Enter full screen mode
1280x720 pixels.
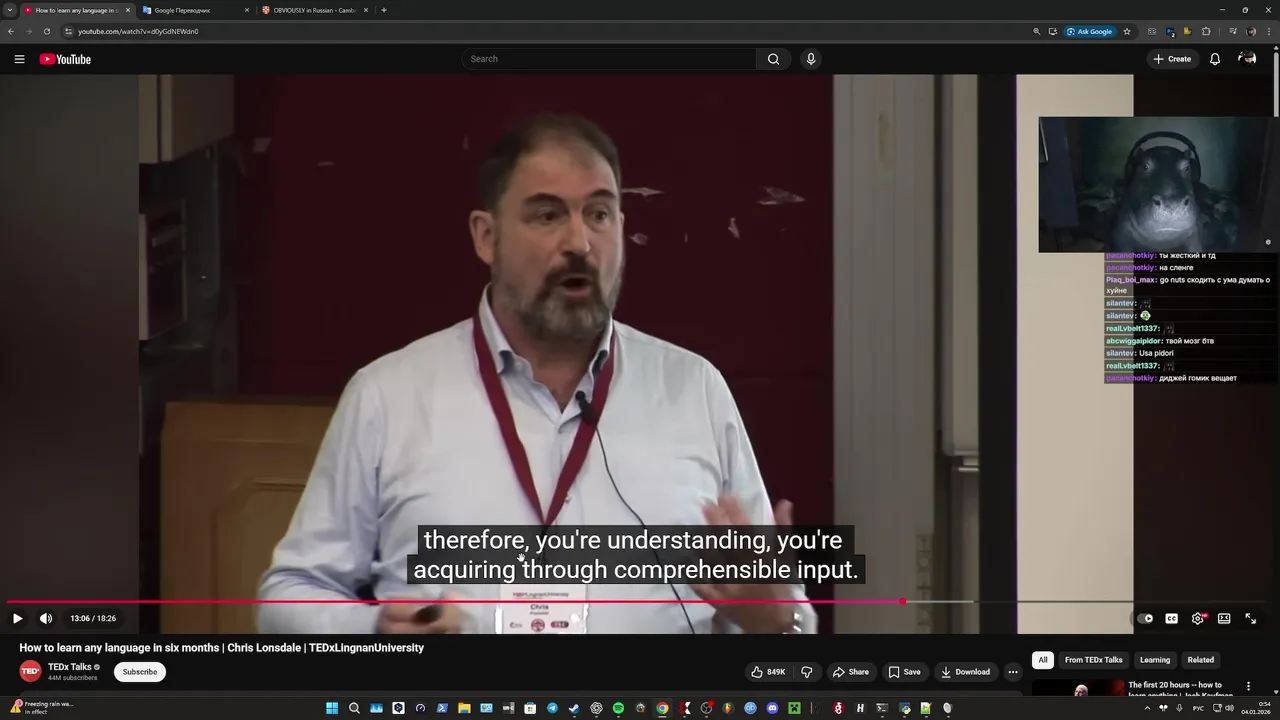[x=1250, y=619]
